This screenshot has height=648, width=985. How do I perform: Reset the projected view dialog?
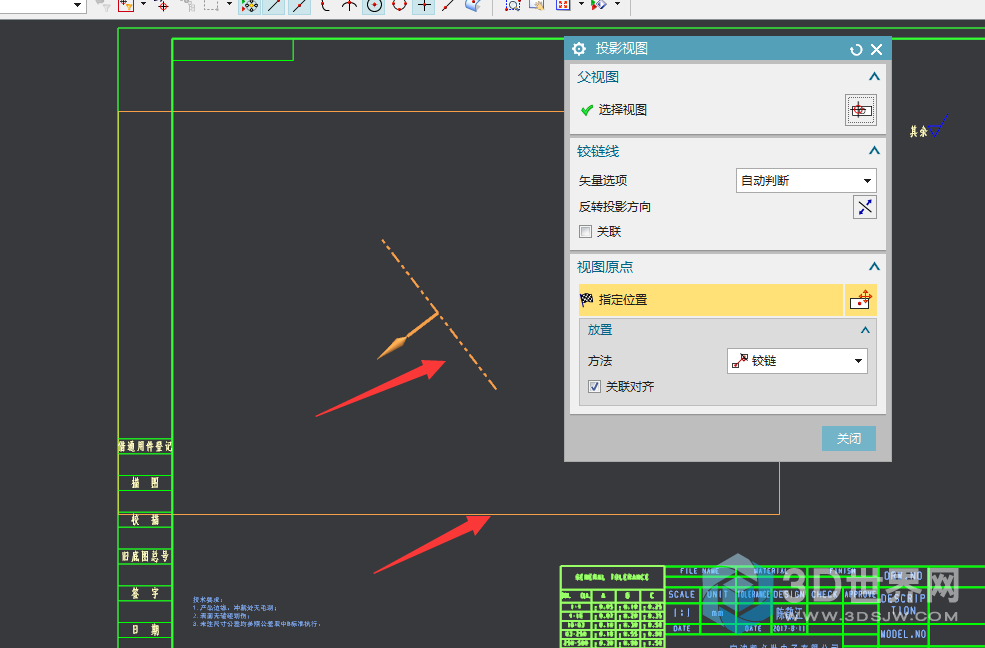pyautogui.click(x=856, y=50)
